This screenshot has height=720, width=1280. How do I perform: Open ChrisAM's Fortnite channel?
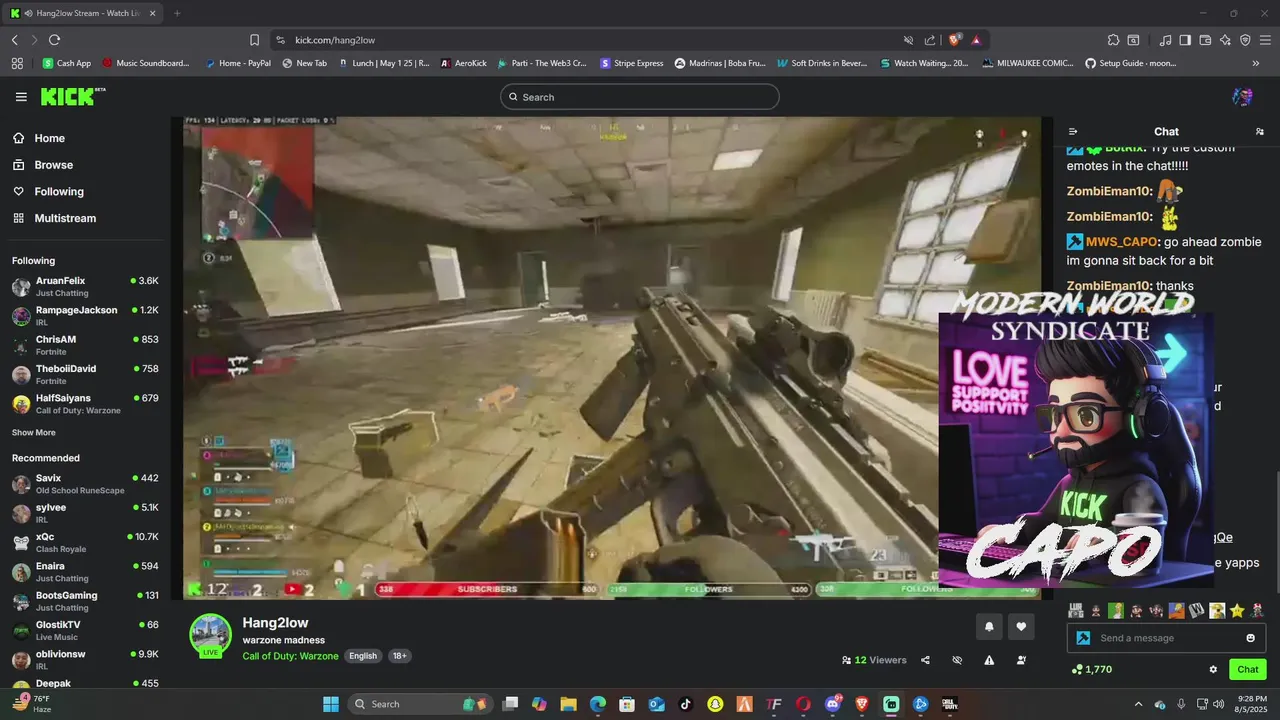click(85, 345)
